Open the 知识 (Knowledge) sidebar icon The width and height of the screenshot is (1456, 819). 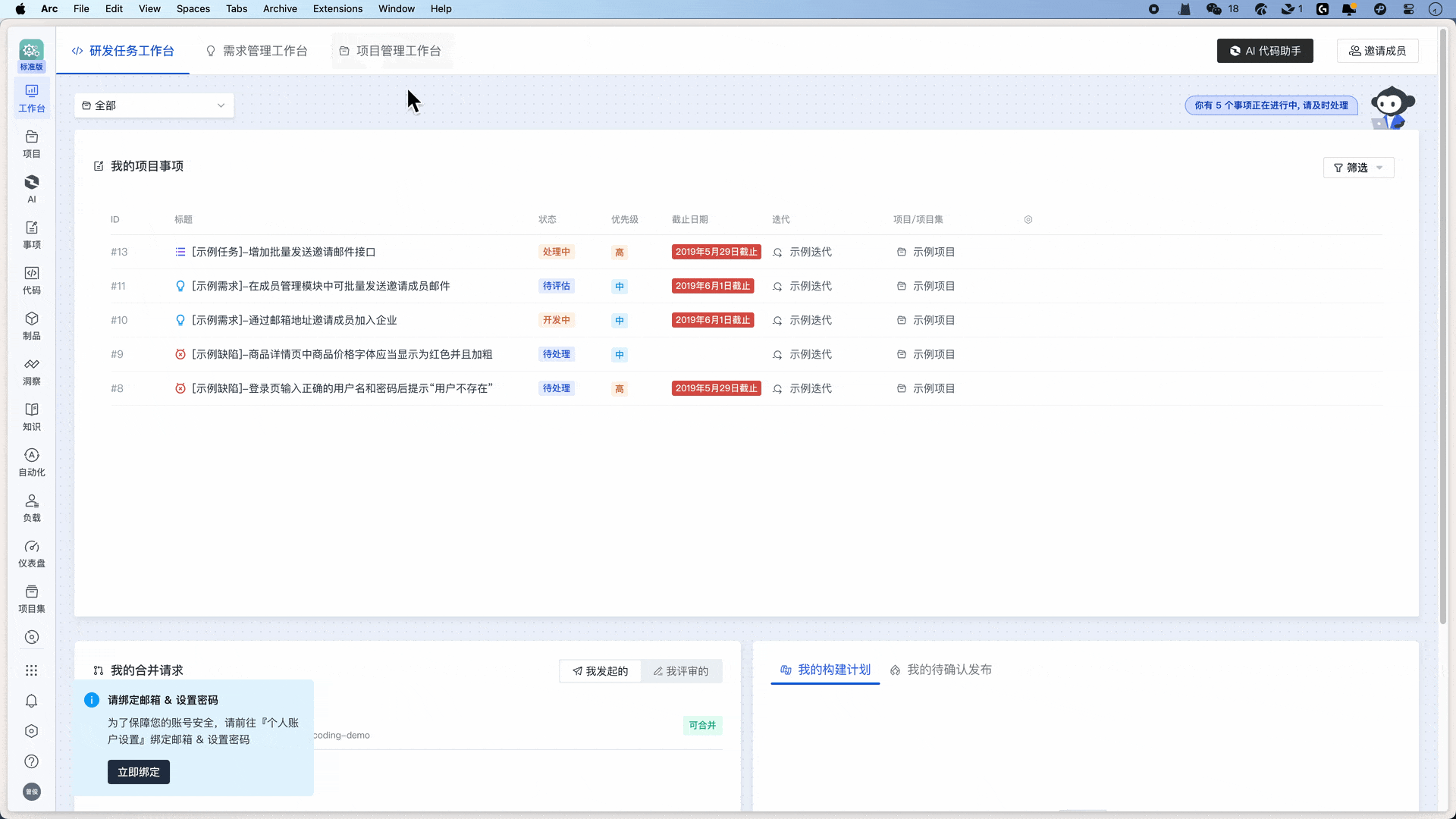click(x=31, y=416)
